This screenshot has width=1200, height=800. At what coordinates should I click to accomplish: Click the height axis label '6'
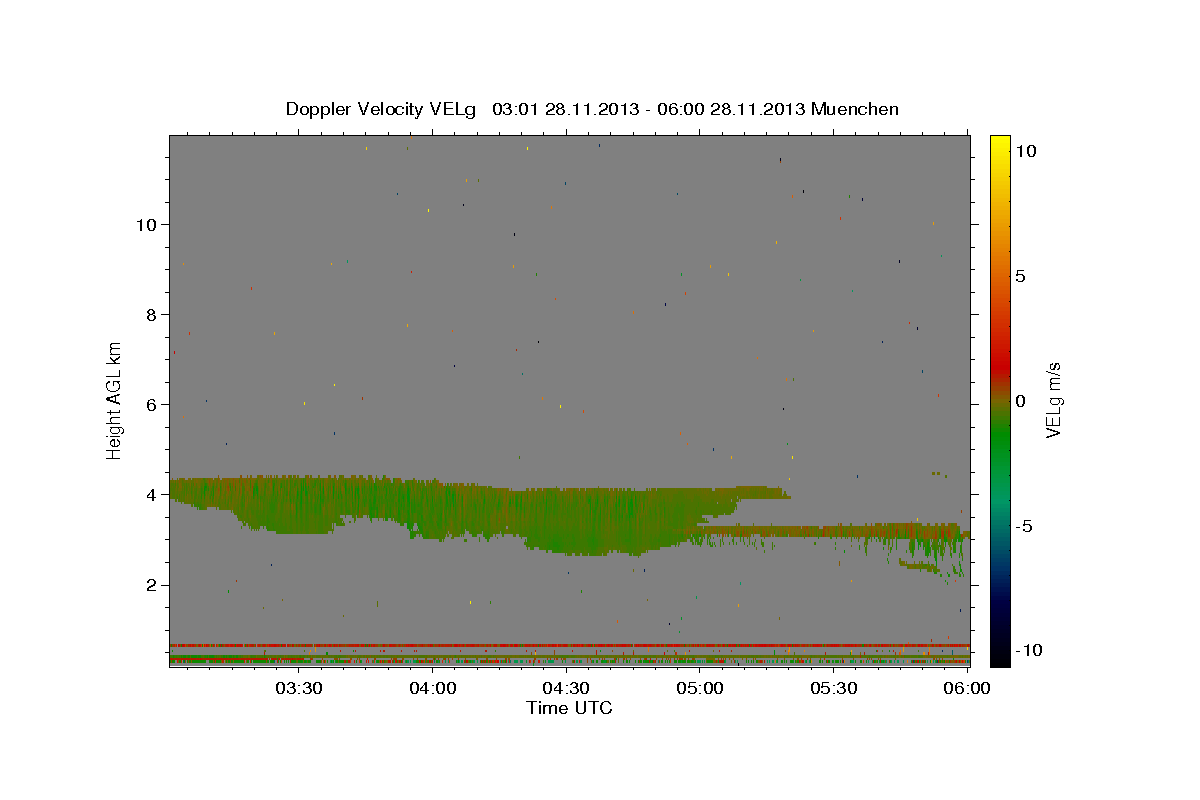[151, 404]
